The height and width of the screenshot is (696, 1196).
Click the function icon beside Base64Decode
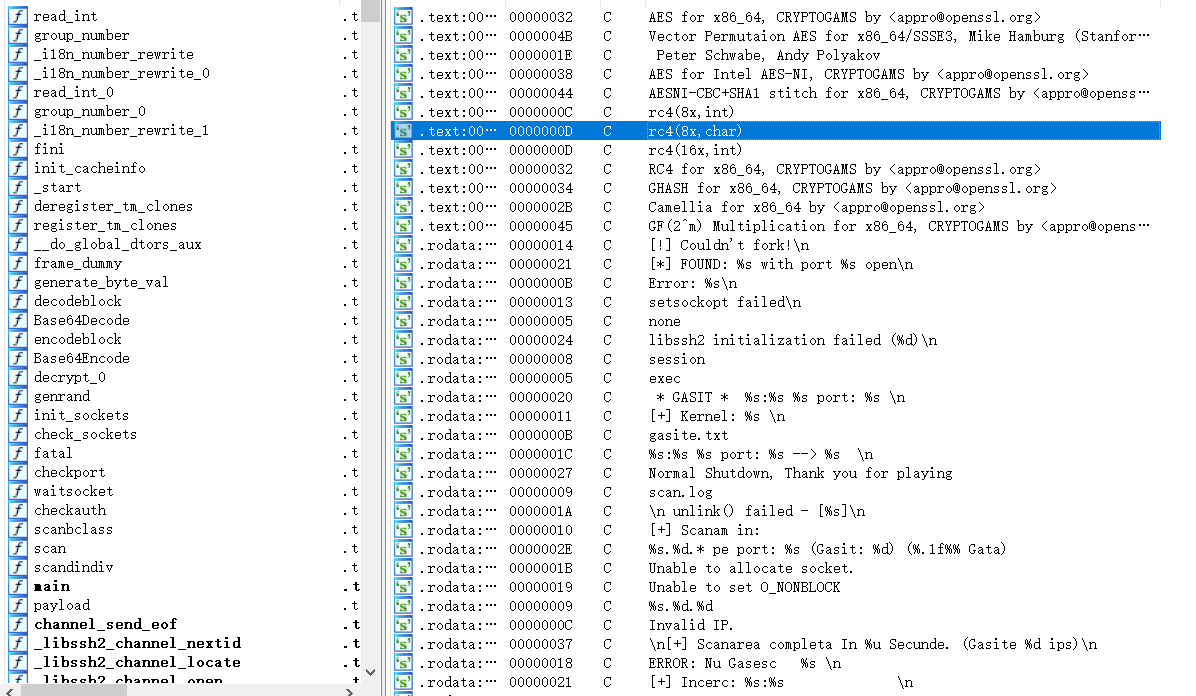[18, 320]
